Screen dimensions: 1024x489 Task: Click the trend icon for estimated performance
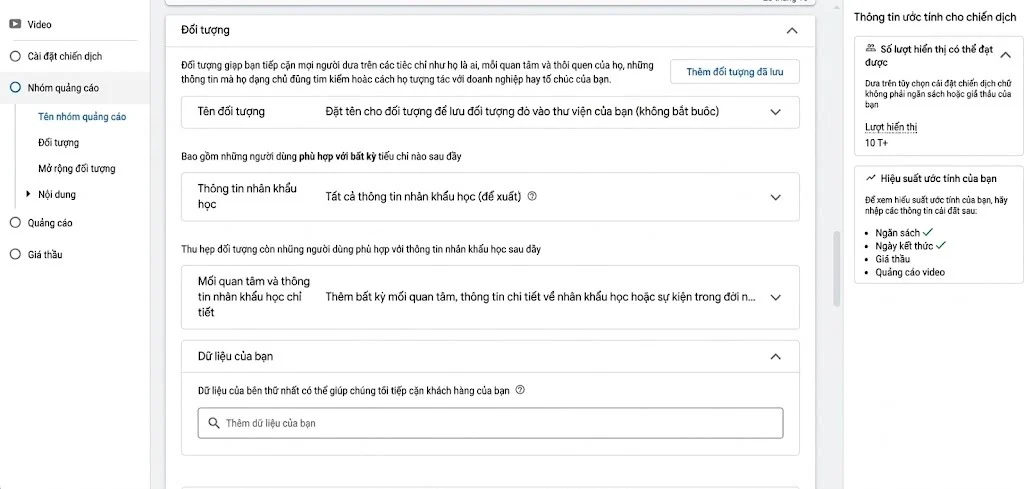871,178
